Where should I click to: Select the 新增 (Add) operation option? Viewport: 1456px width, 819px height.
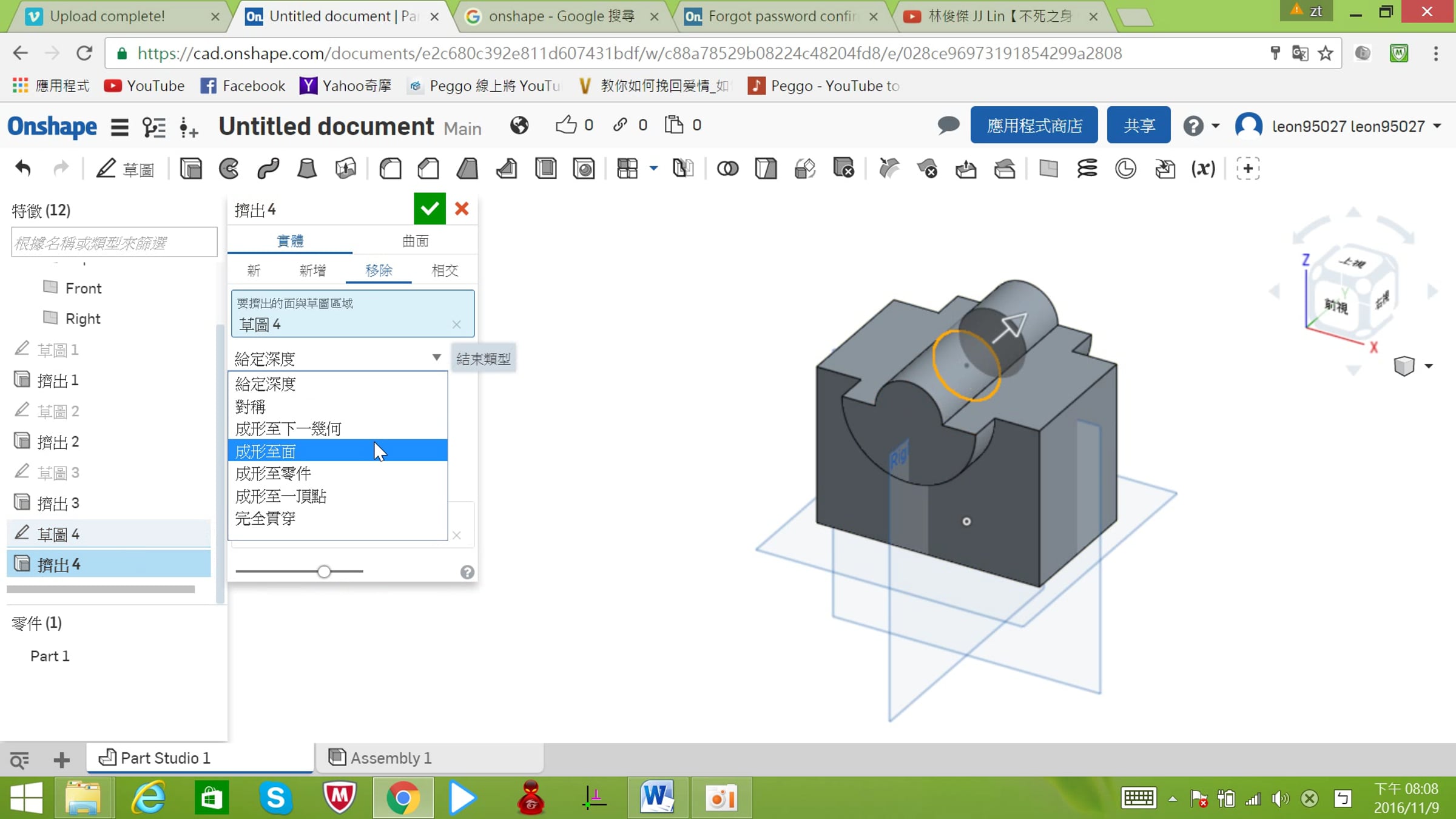(312, 271)
